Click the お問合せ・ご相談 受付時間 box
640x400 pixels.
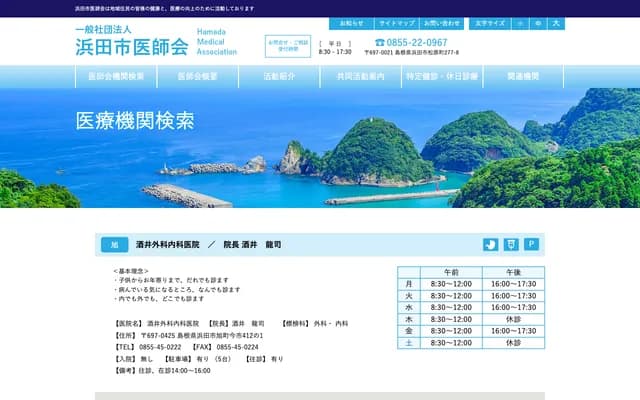click(288, 46)
